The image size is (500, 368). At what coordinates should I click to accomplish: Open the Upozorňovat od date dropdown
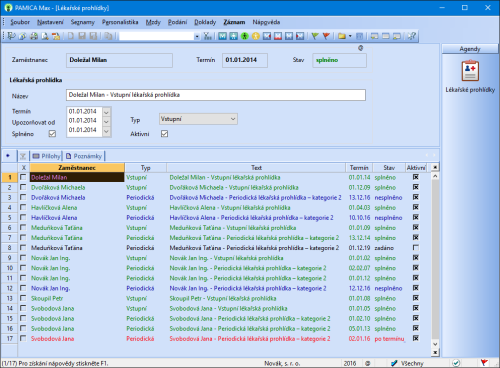pos(106,122)
